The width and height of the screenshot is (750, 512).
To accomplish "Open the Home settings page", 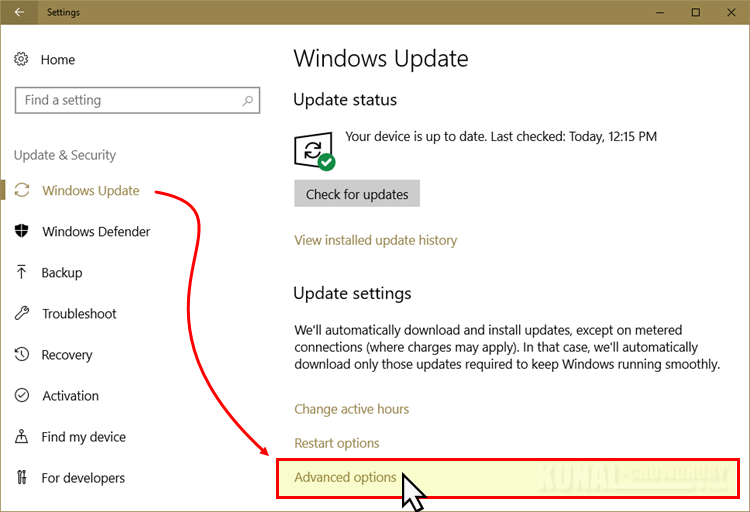I will 58,60.
